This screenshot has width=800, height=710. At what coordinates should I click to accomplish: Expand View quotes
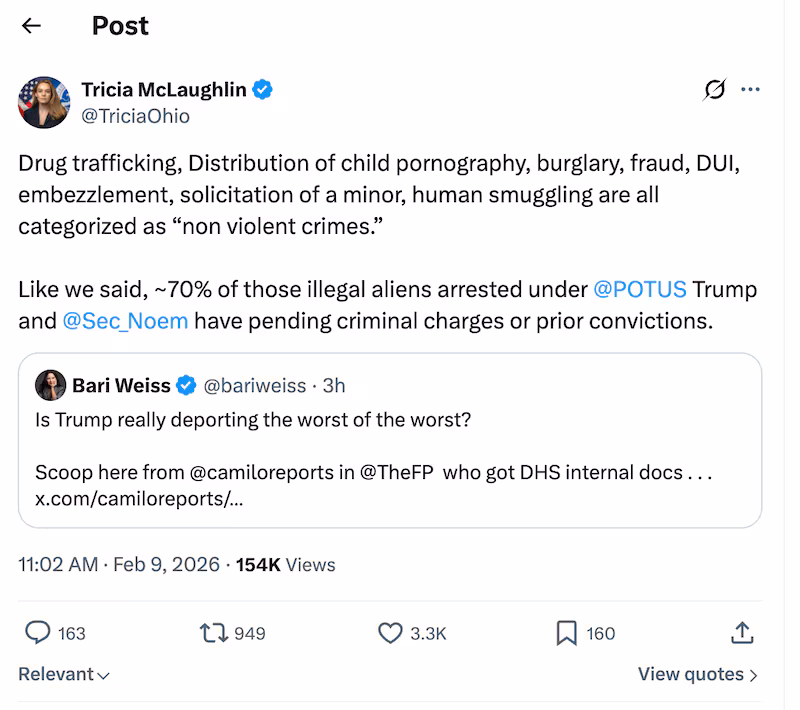click(698, 674)
